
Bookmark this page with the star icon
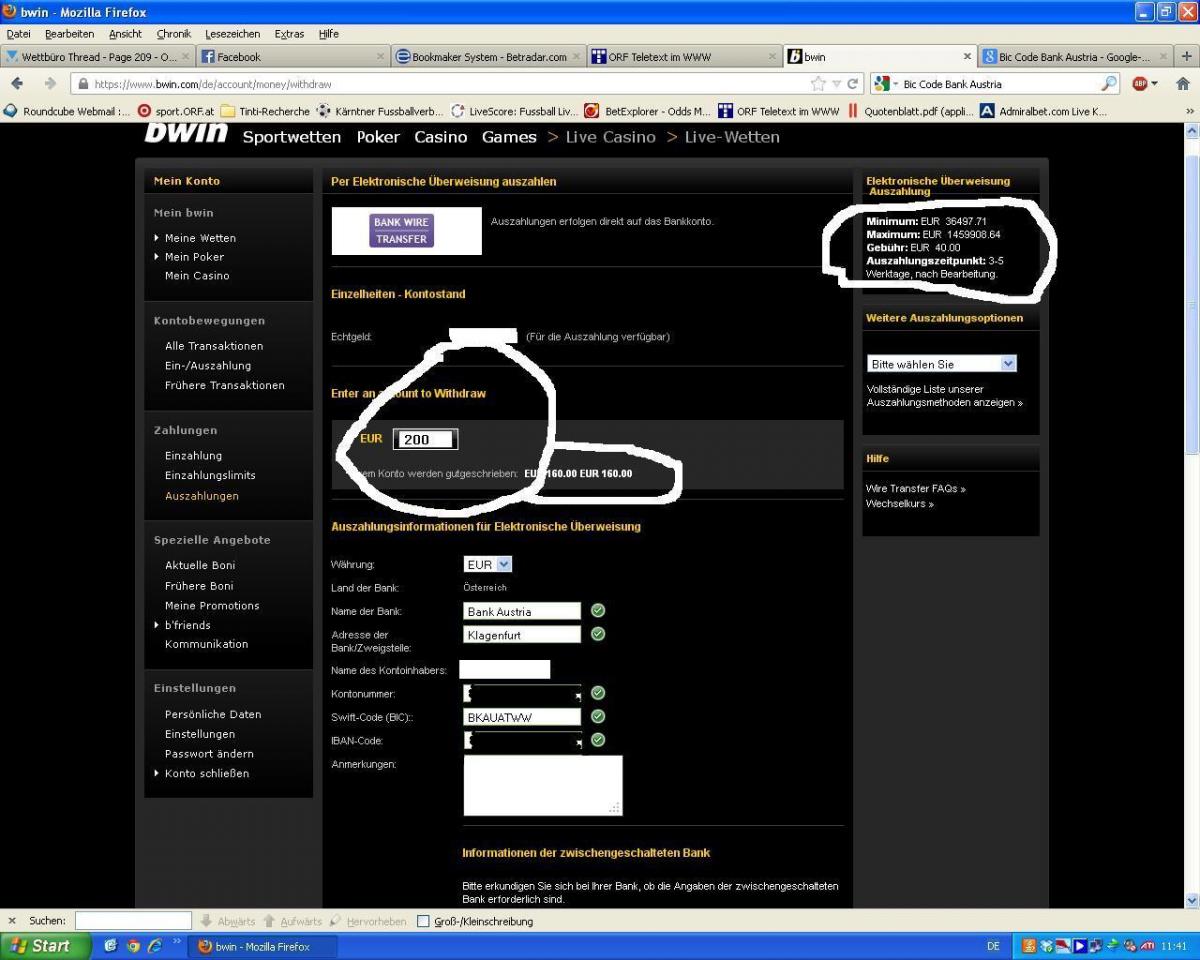[819, 84]
